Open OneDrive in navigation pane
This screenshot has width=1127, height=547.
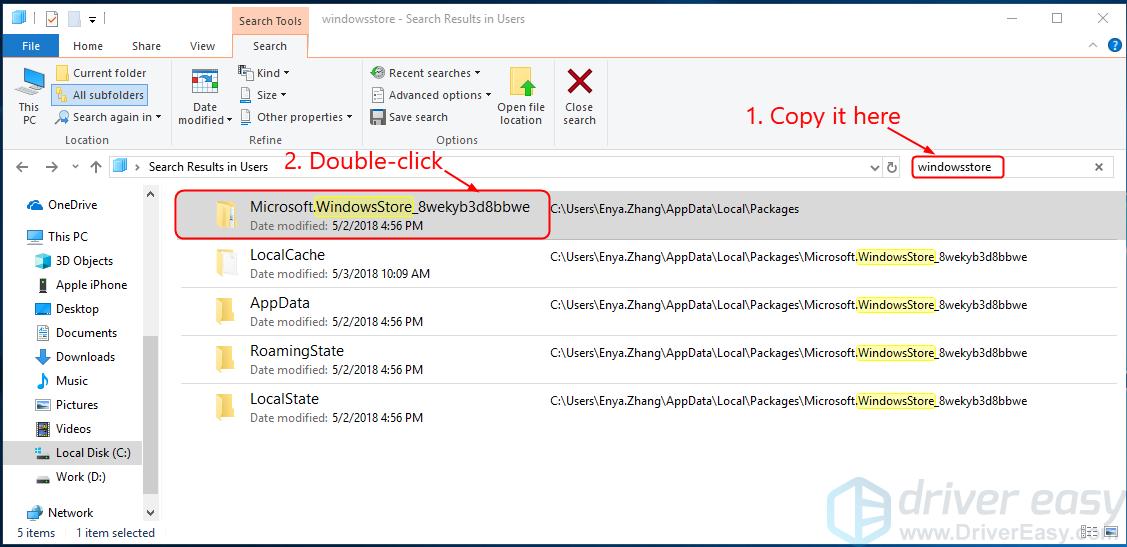point(63,205)
